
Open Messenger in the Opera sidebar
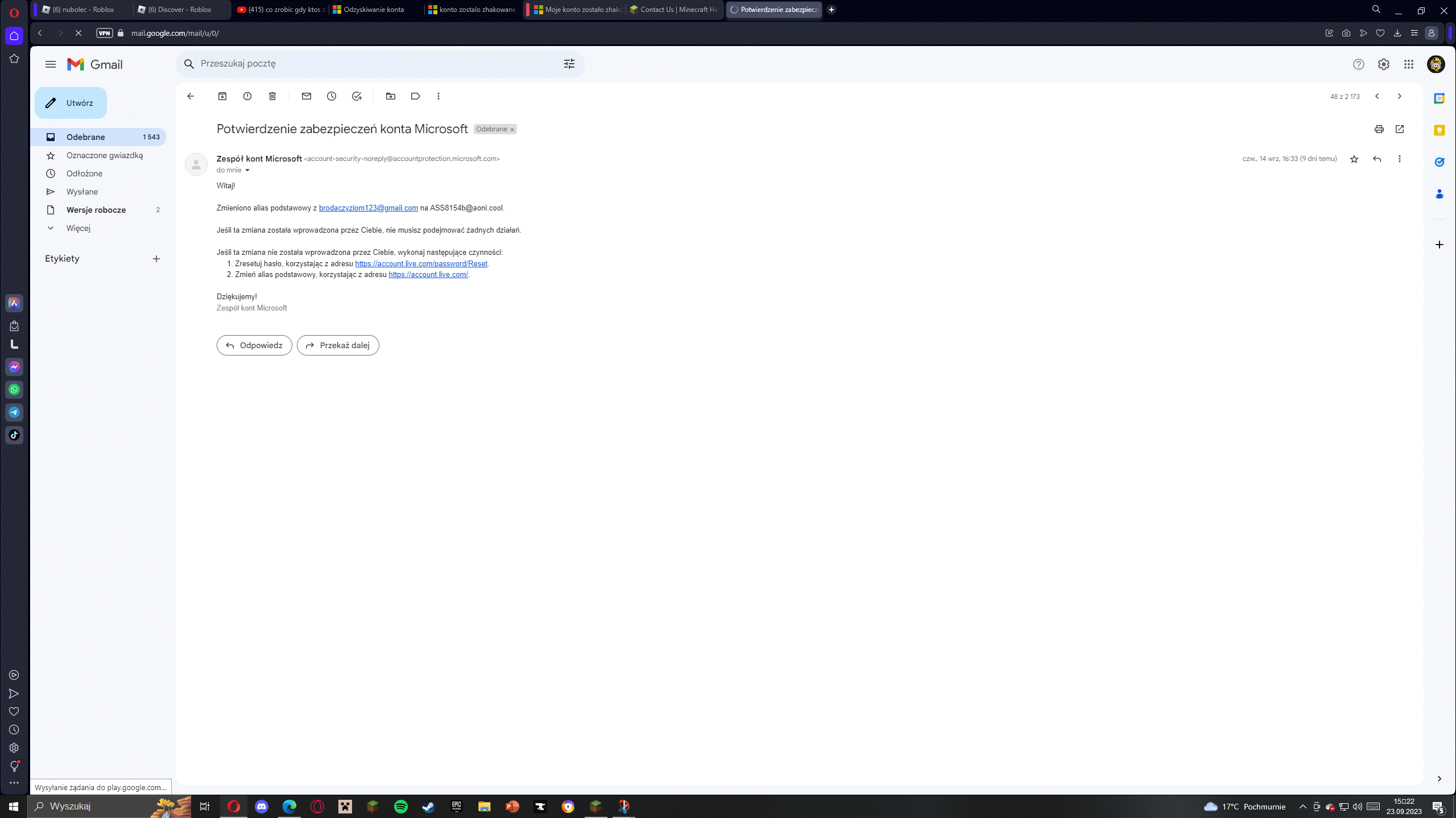(x=14, y=367)
